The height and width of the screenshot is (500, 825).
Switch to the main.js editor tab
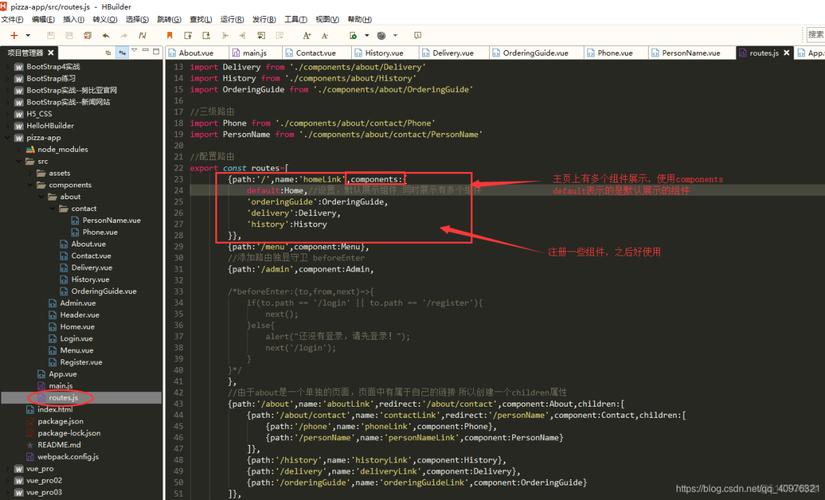point(254,53)
